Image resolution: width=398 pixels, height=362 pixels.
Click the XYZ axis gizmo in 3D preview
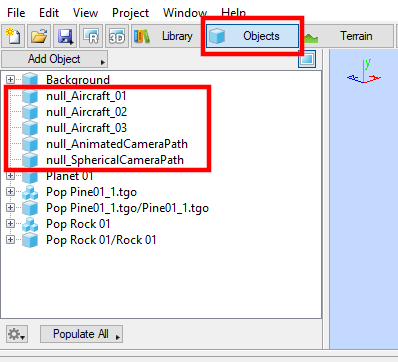click(364, 71)
